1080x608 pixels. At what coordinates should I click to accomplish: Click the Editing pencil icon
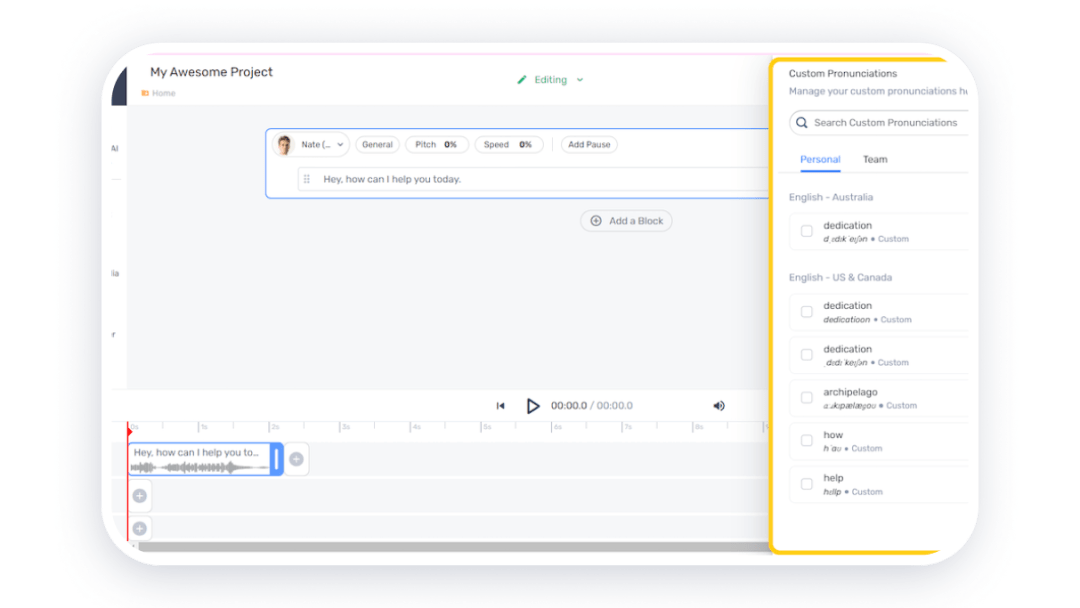click(x=522, y=79)
